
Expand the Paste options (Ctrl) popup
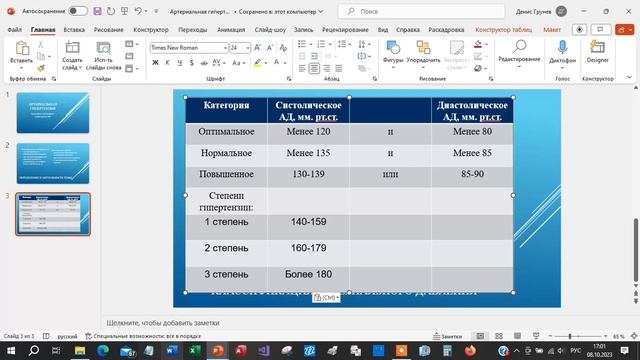tap(326, 298)
